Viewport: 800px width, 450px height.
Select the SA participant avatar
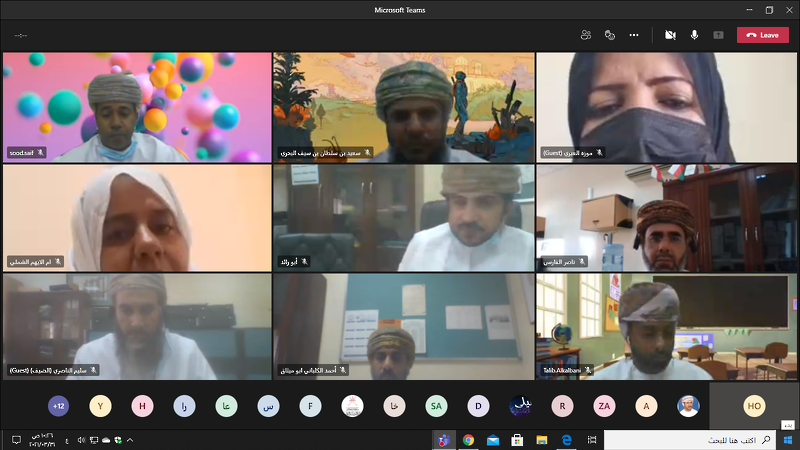(x=436, y=406)
